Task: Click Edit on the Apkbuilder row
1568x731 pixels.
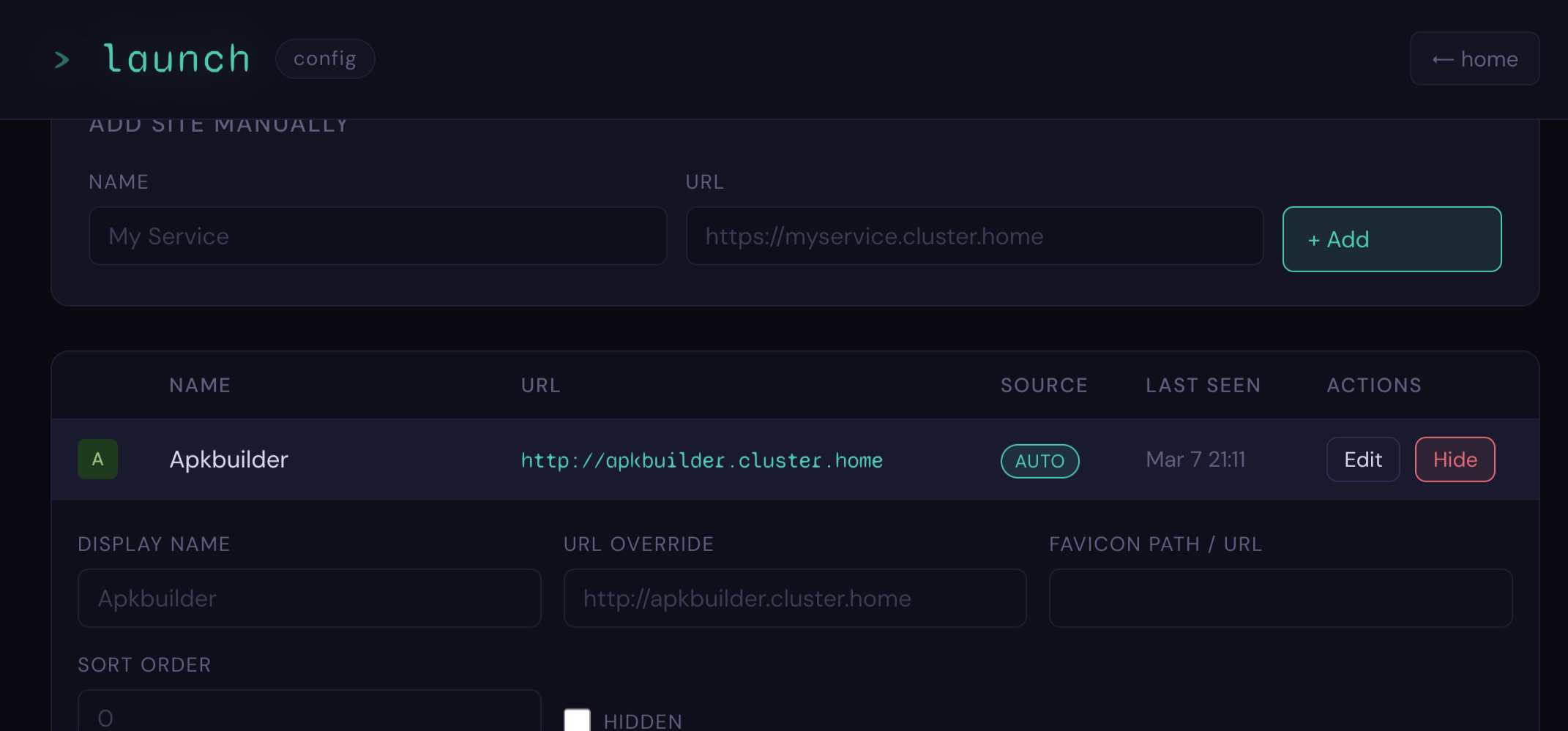Action: tap(1362, 459)
